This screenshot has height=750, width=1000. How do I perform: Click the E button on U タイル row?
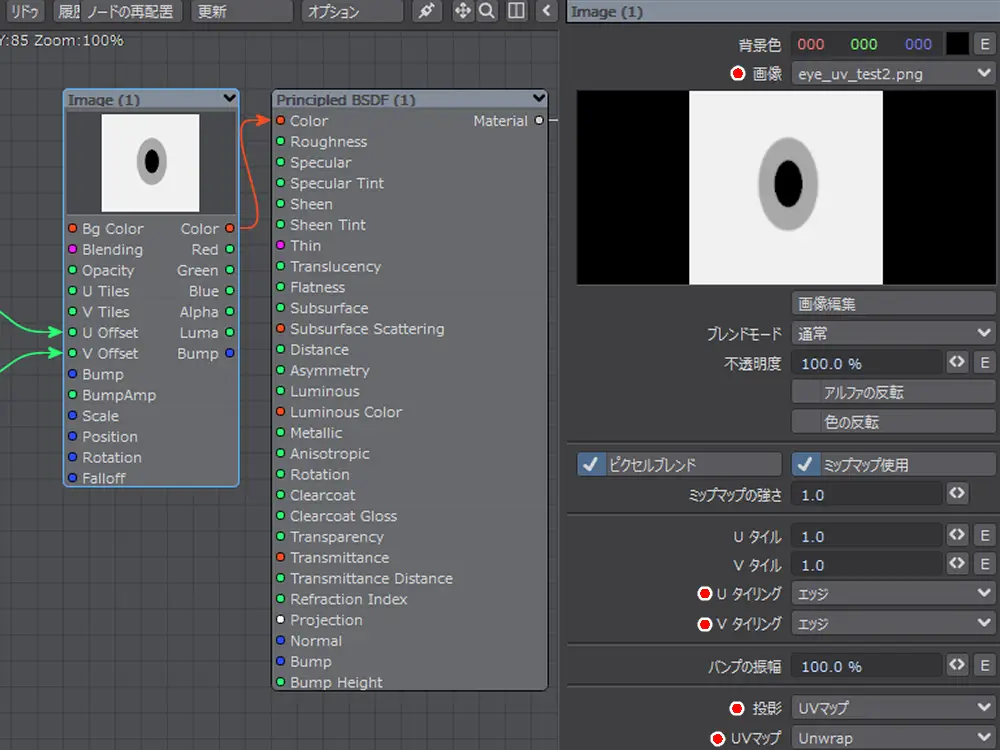point(984,536)
